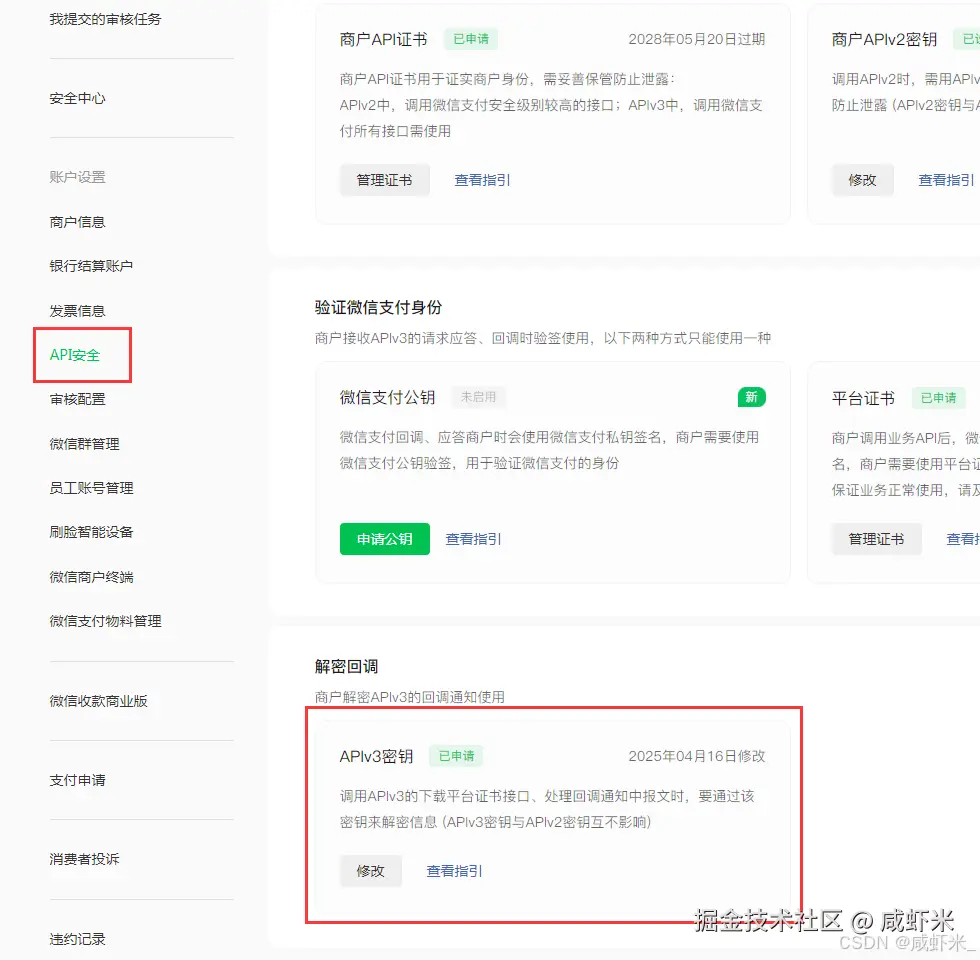Image resolution: width=980 pixels, height=960 pixels.
Task: Click 管理证书 under 平台证书
Action: point(876,538)
